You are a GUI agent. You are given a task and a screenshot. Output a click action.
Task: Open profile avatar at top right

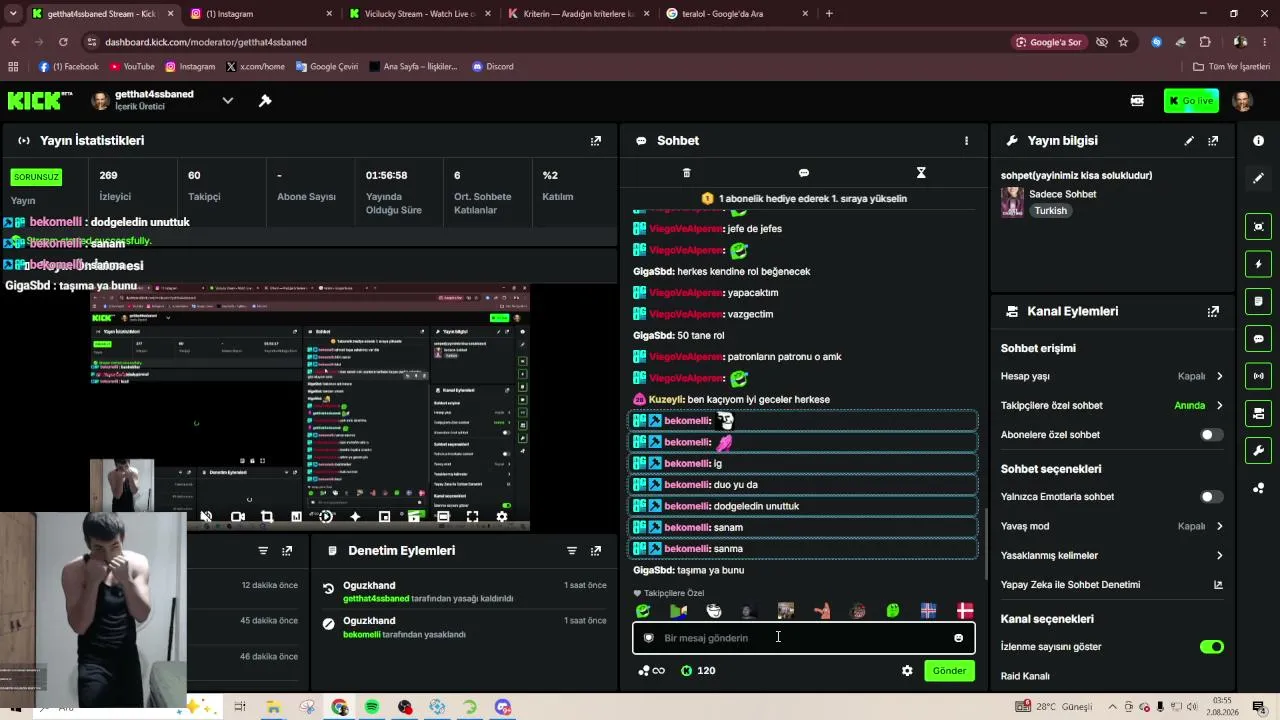[1243, 101]
